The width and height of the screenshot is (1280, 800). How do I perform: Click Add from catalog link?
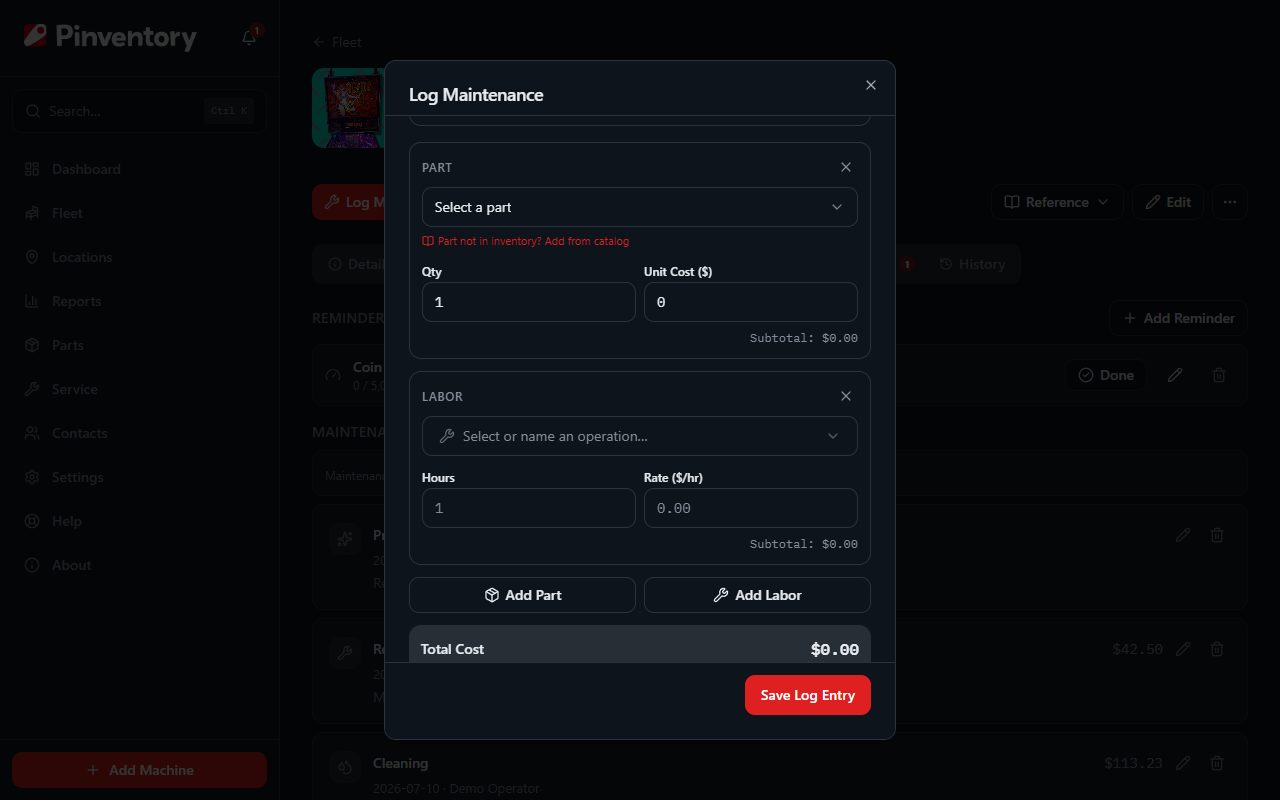526,241
